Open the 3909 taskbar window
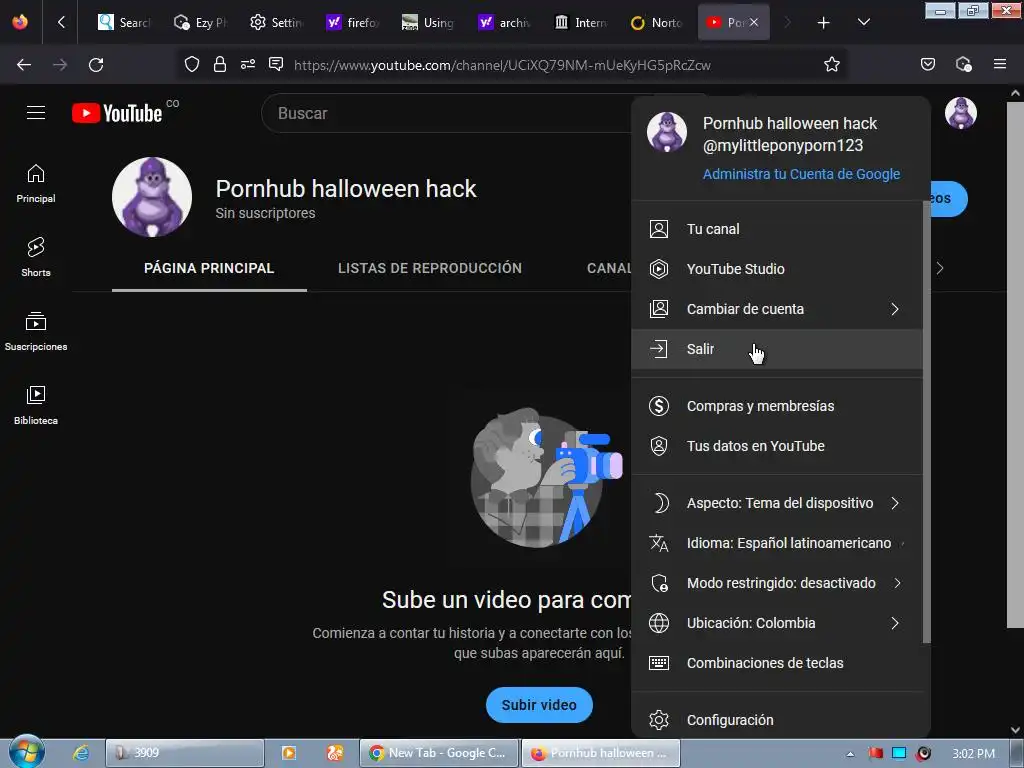This screenshot has width=1024, height=768. tap(185, 753)
